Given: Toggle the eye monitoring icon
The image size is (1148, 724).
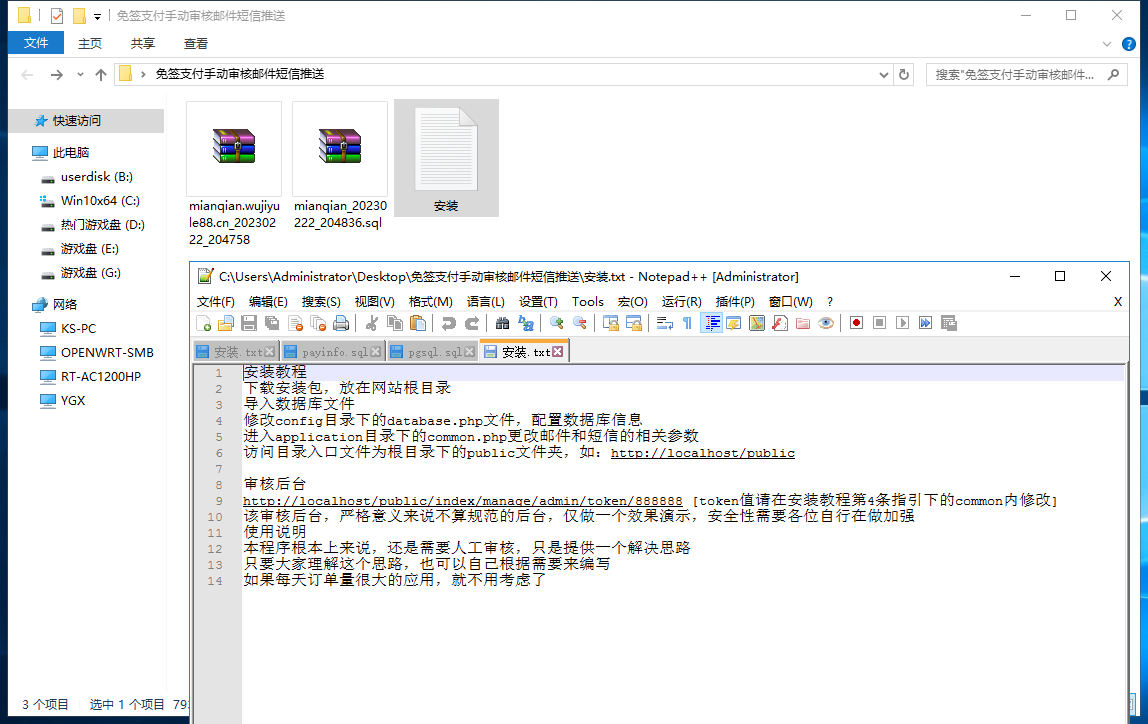Looking at the screenshot, I should (825, 323).
